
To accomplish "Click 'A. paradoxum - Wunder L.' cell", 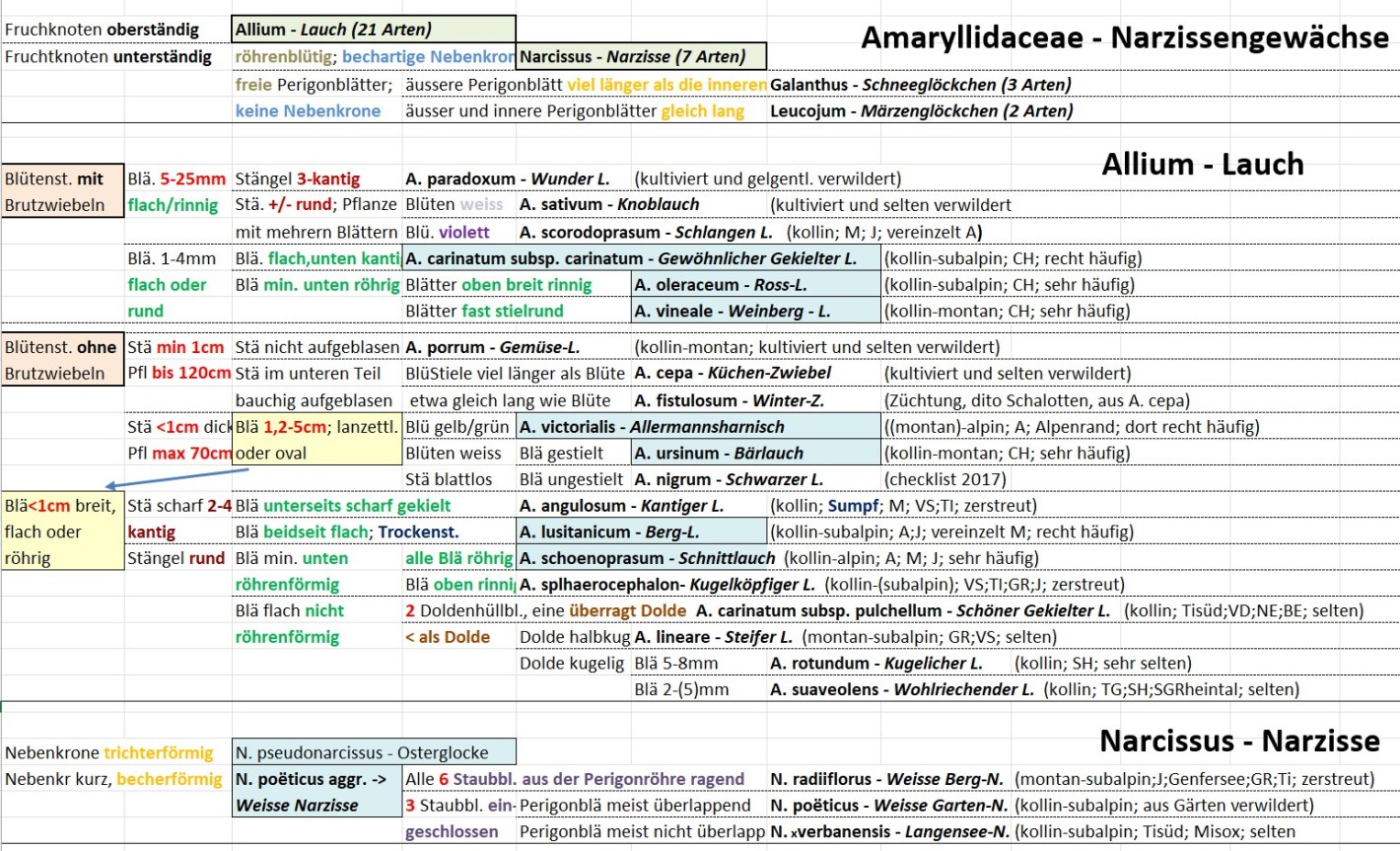I will (x=508, y=178).
